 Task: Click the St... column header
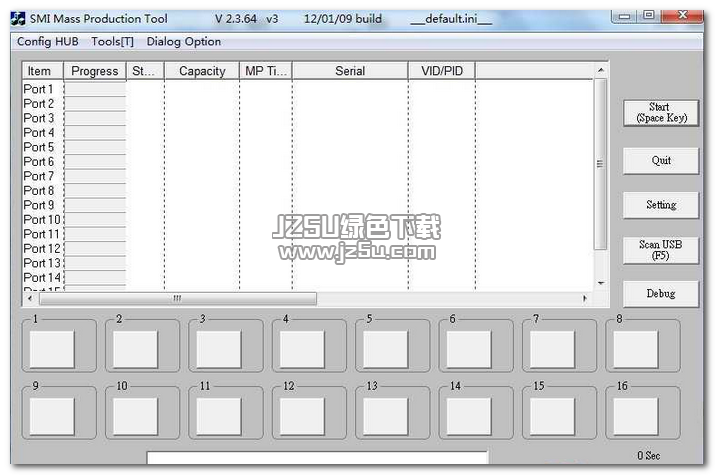pos(145,71)
